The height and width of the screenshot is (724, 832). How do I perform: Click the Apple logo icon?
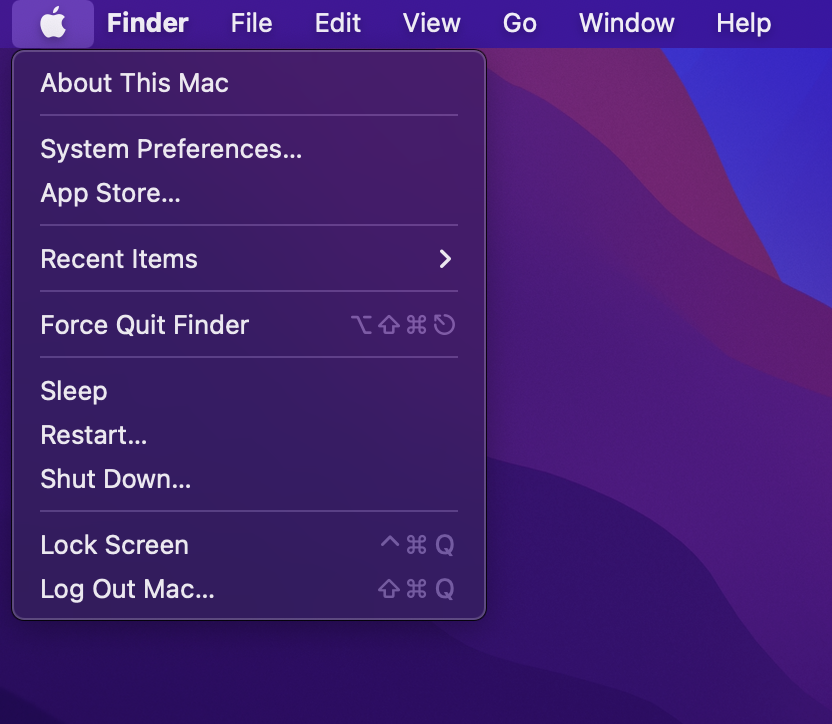(x=54, y=23)
